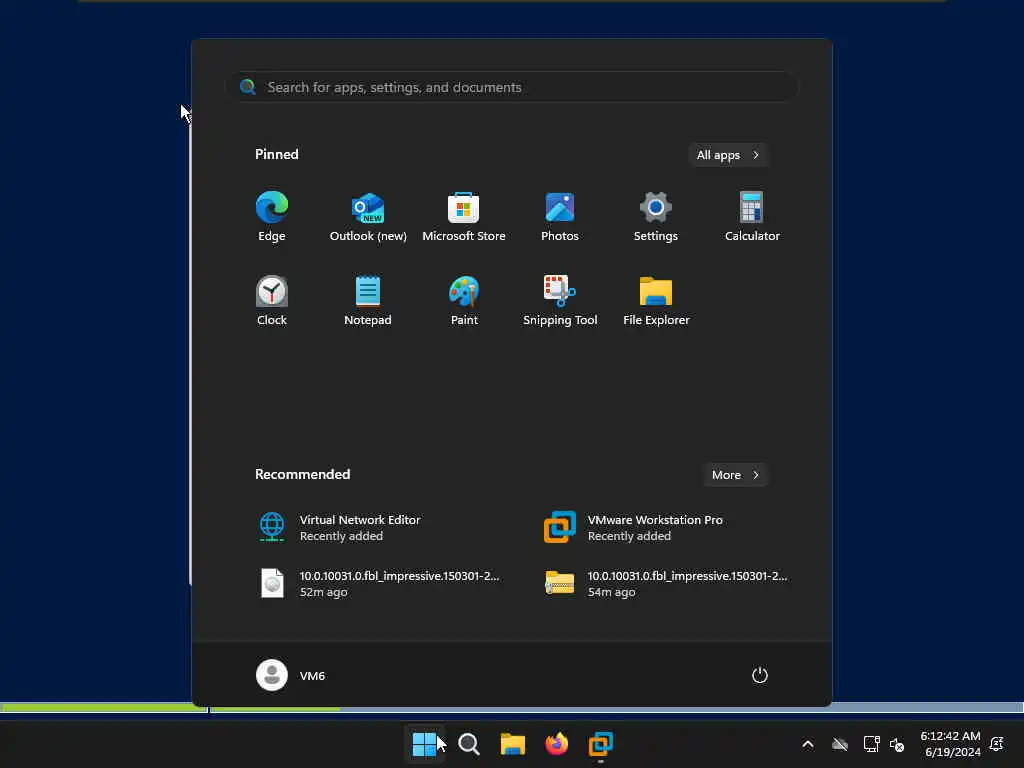Expand the All apps list
1024x768 pixels.
728,155
